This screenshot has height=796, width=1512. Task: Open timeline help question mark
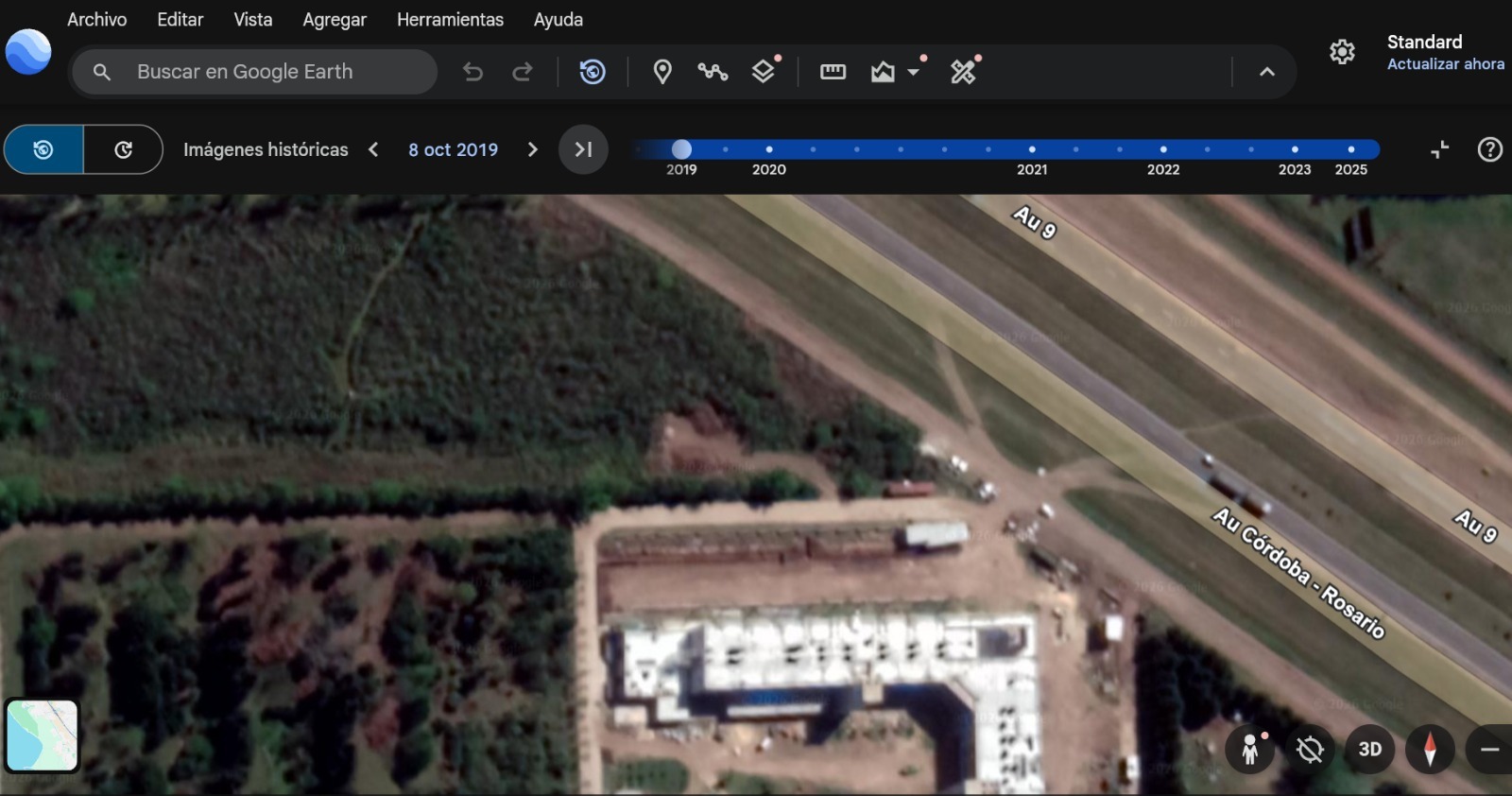pos(1489,149)
